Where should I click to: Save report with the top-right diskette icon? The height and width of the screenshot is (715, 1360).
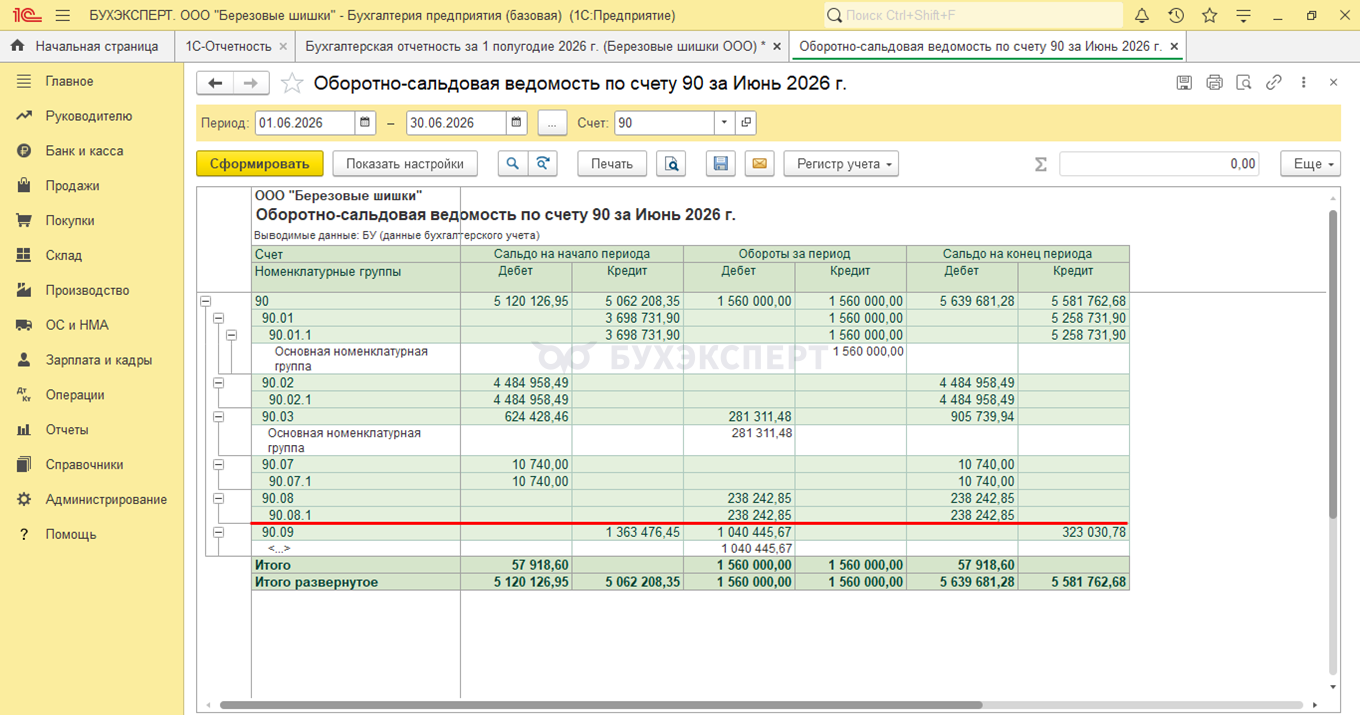pyautogui.click(x=1184, y=83)
